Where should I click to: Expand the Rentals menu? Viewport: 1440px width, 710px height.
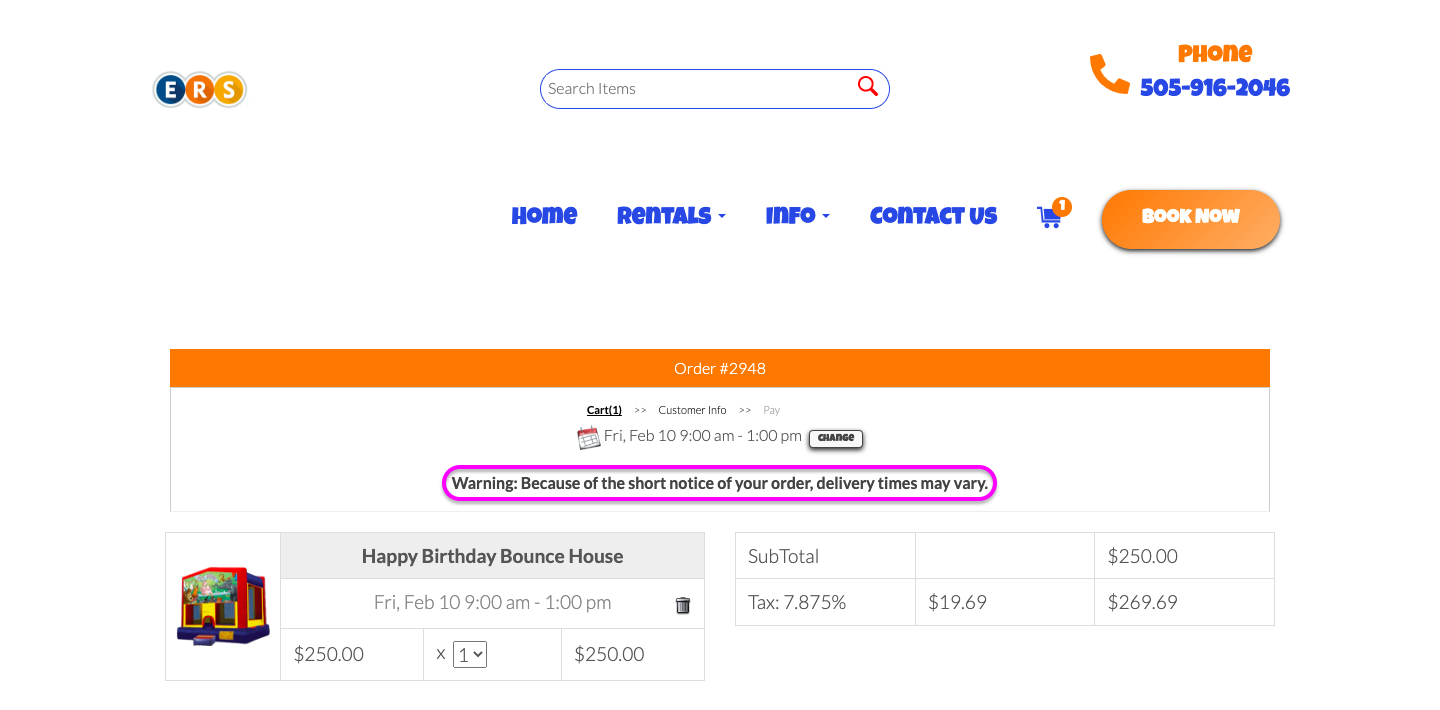point(671,216)
